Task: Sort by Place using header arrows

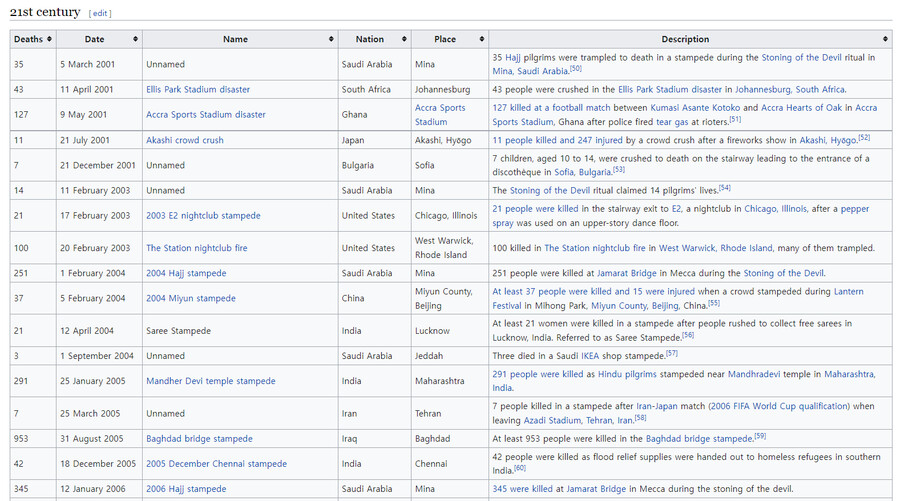Action: [x=481, y=39]
